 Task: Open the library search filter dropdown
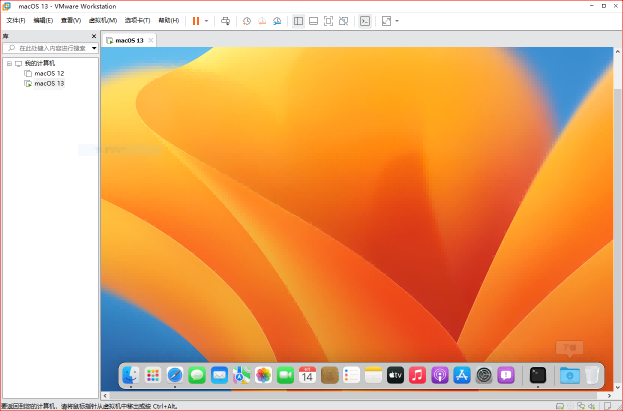point(94,48)
